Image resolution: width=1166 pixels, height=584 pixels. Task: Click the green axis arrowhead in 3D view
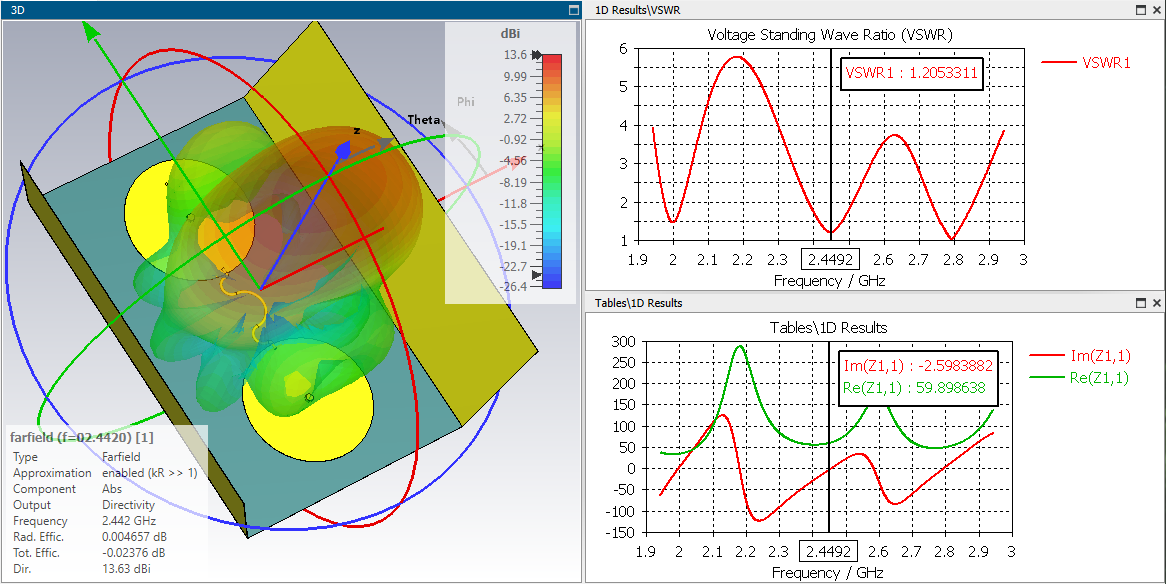(x=91, y=31)
